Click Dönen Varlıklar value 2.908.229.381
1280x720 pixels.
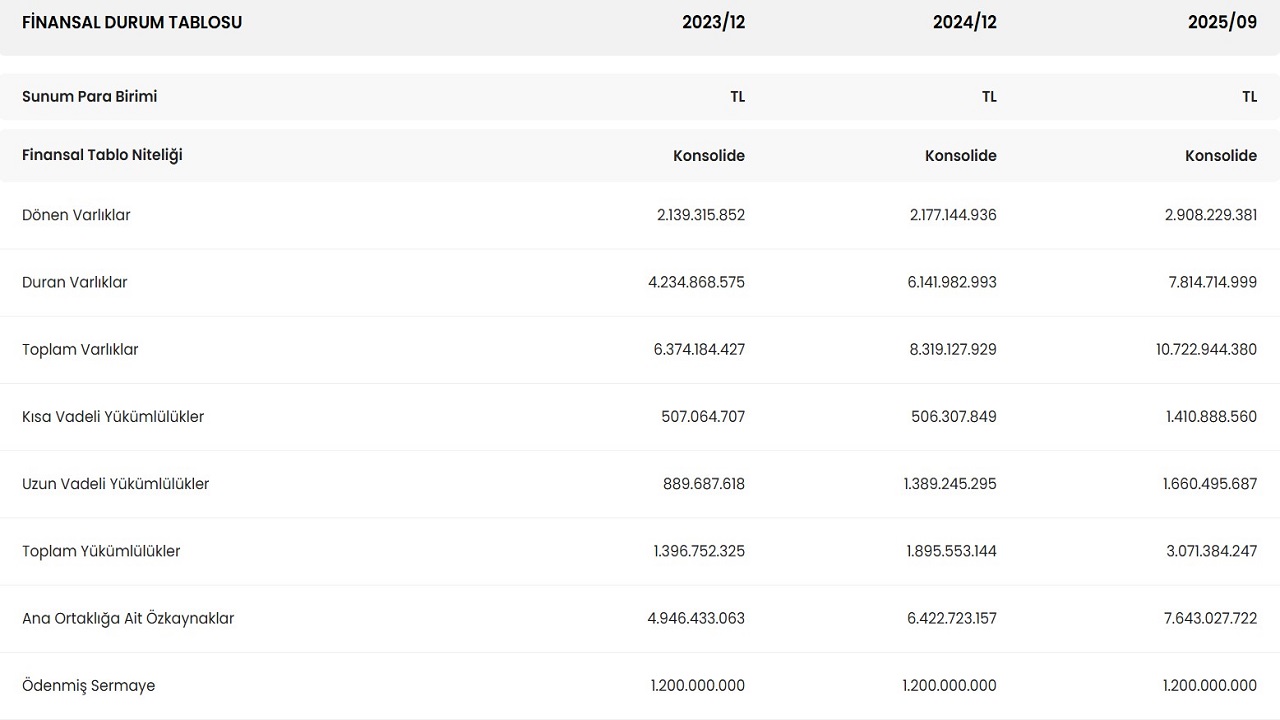[x=1211, y=215]
